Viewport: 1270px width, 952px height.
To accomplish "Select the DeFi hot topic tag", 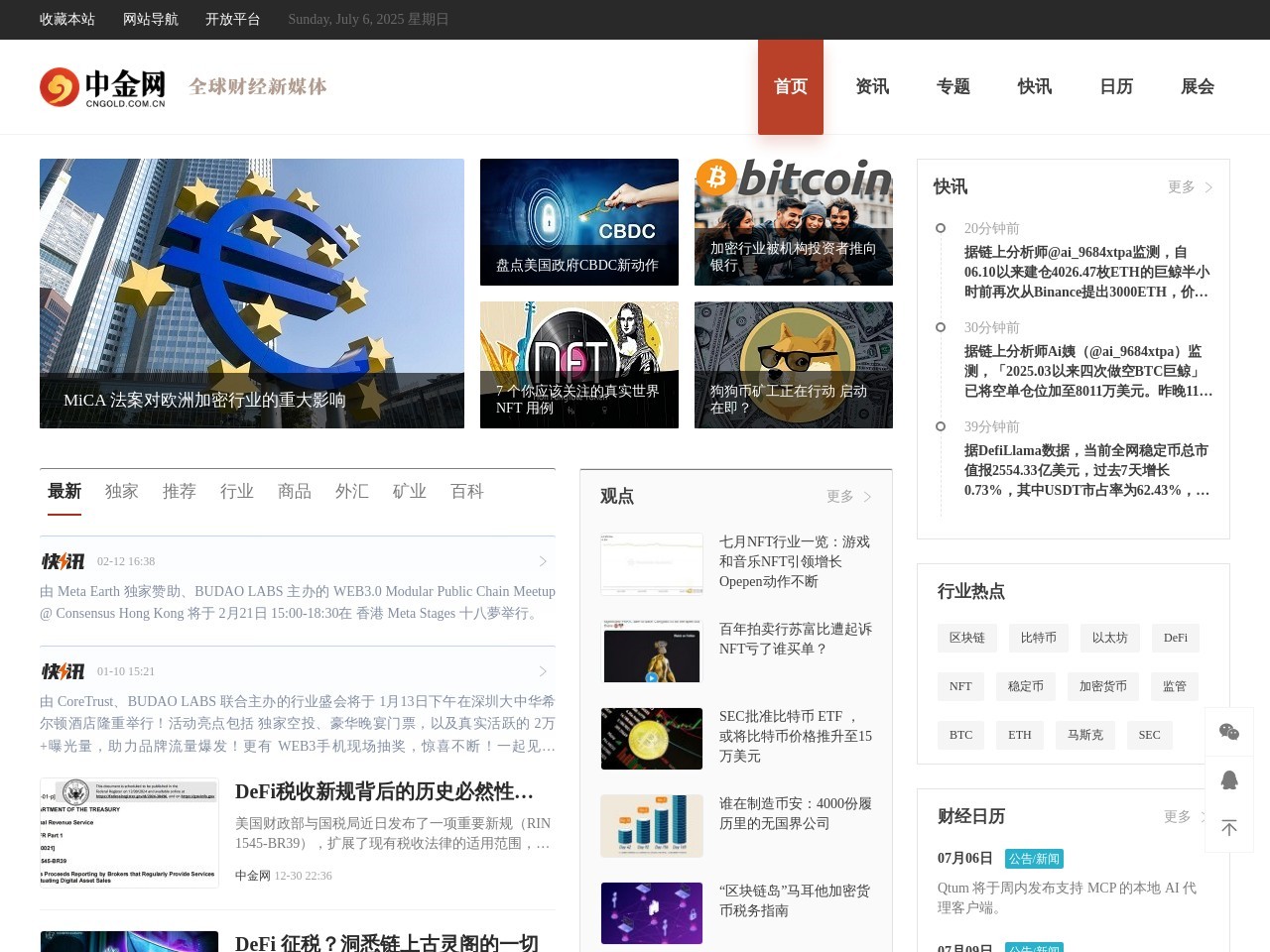I will point(1175,638).
